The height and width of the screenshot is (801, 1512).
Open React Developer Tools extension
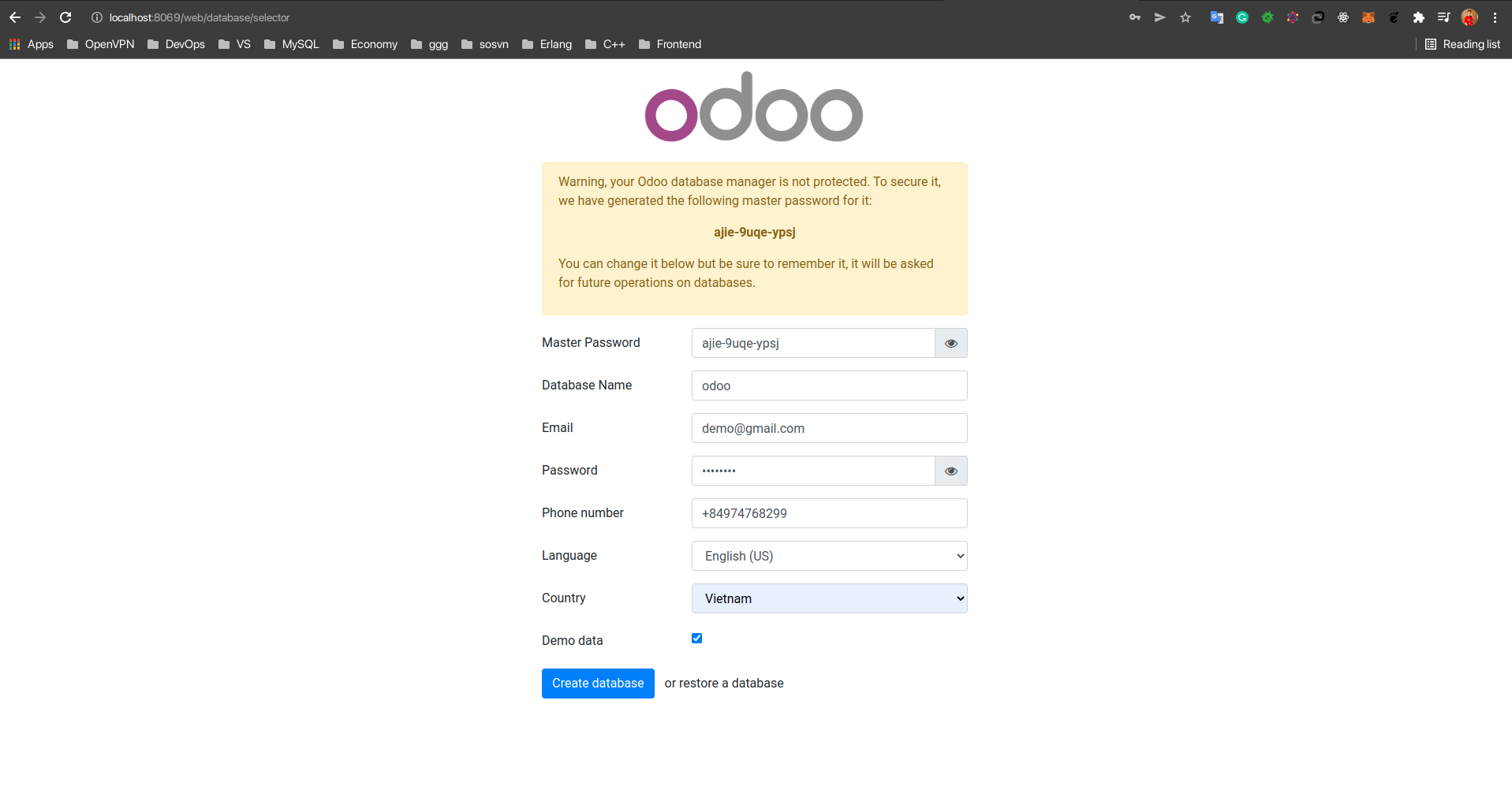click(x=1343, y=17)
